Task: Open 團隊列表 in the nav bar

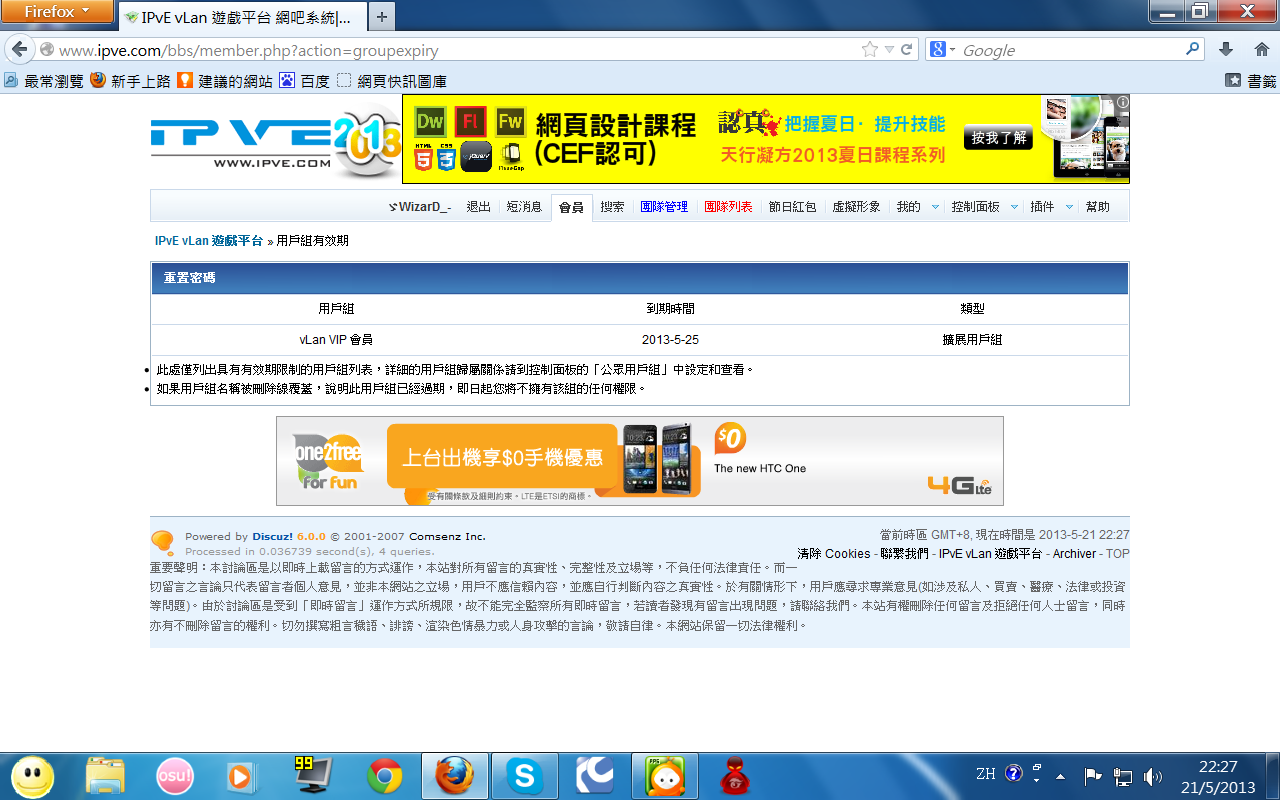Action: (728, 207)
